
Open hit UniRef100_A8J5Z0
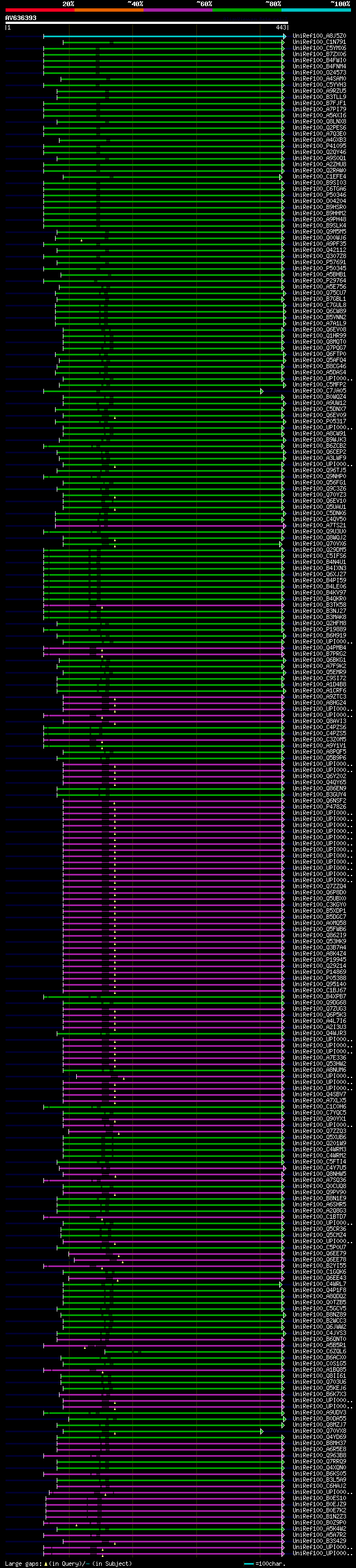tap(319, 36)
